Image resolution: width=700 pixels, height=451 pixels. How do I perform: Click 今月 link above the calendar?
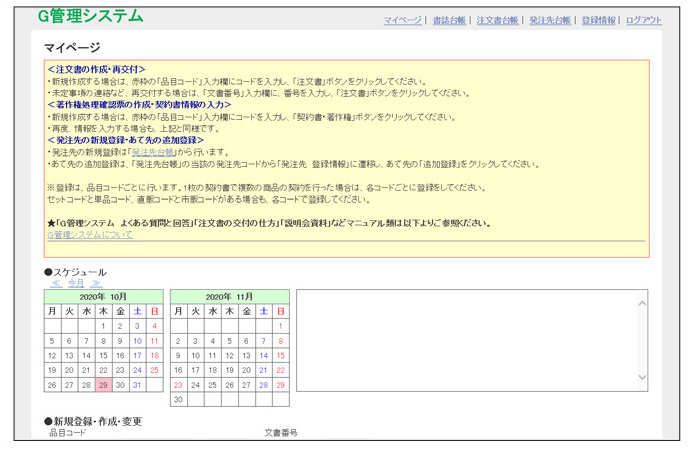click(76, 284)
